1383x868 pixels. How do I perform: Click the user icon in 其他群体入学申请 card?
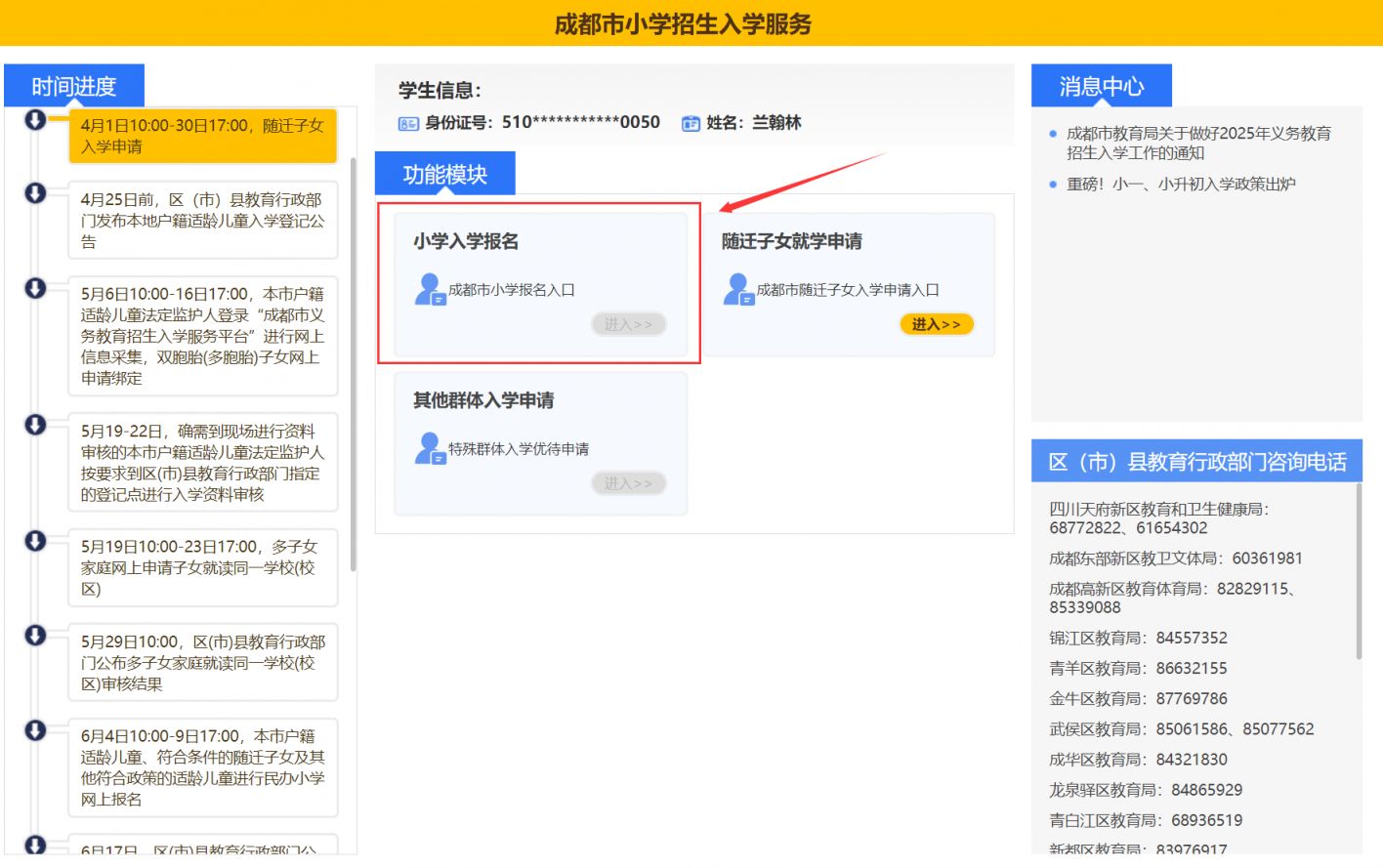(x=430, y=449)
